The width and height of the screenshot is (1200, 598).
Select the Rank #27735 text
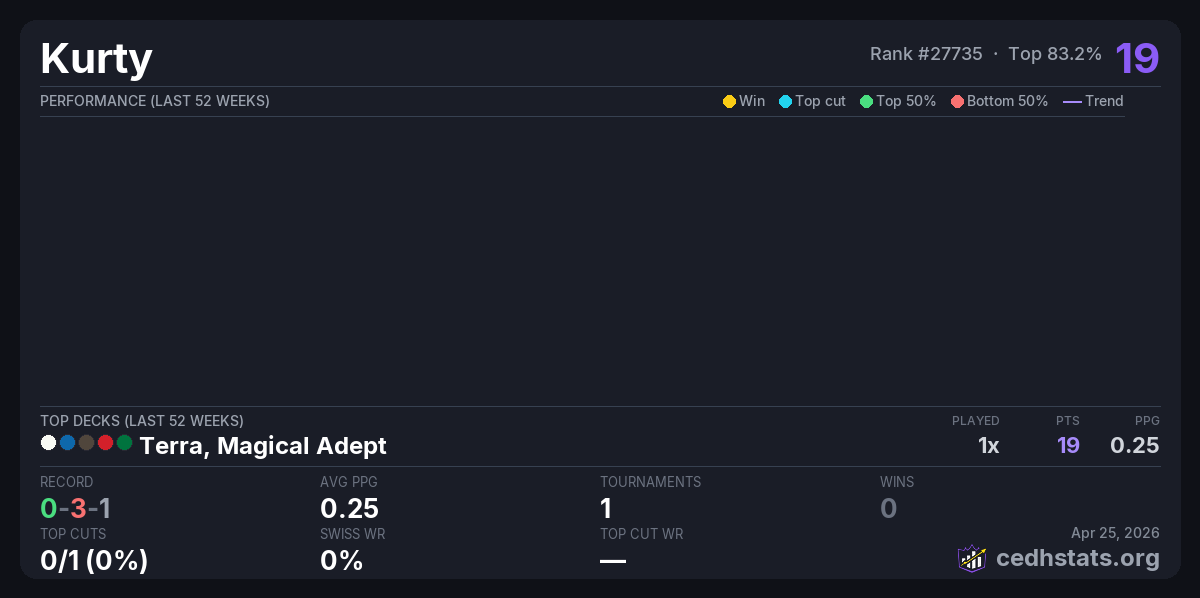926,54
